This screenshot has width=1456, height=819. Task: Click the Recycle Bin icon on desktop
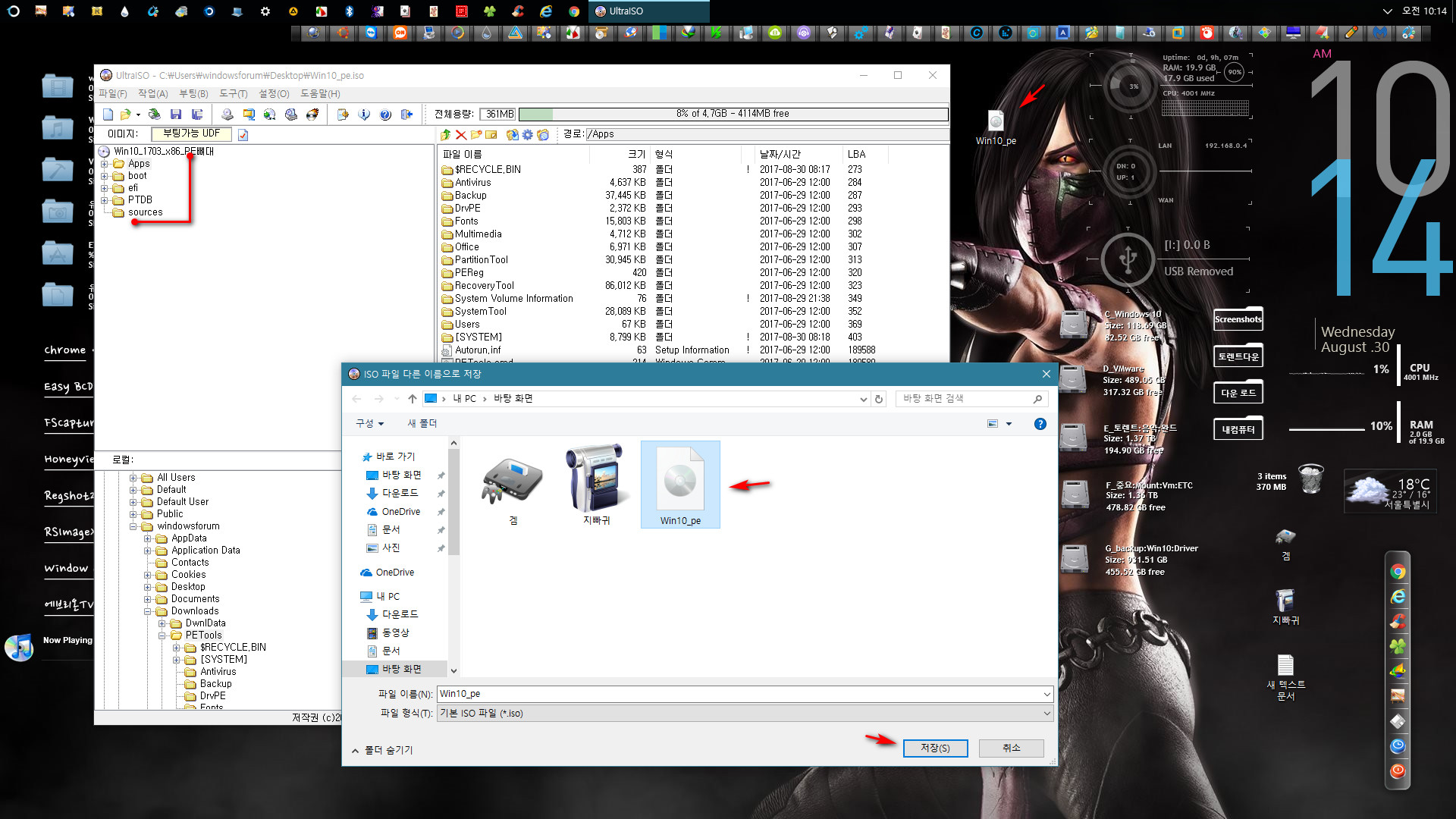[x=1310, y=479]
